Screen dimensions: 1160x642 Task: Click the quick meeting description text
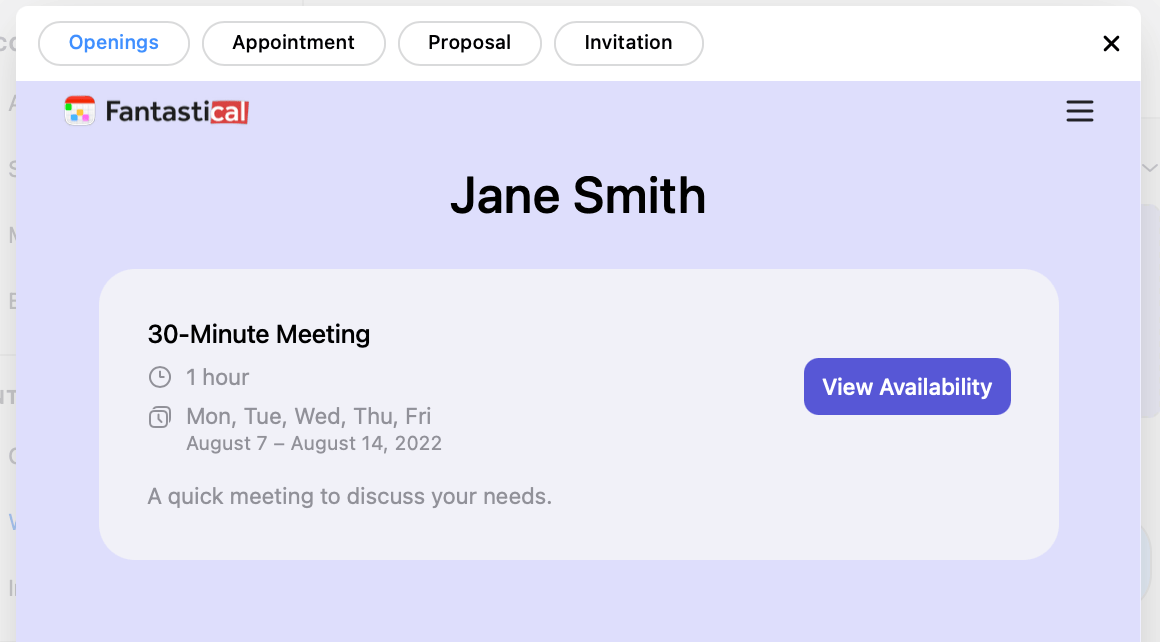tap(349, 496)
